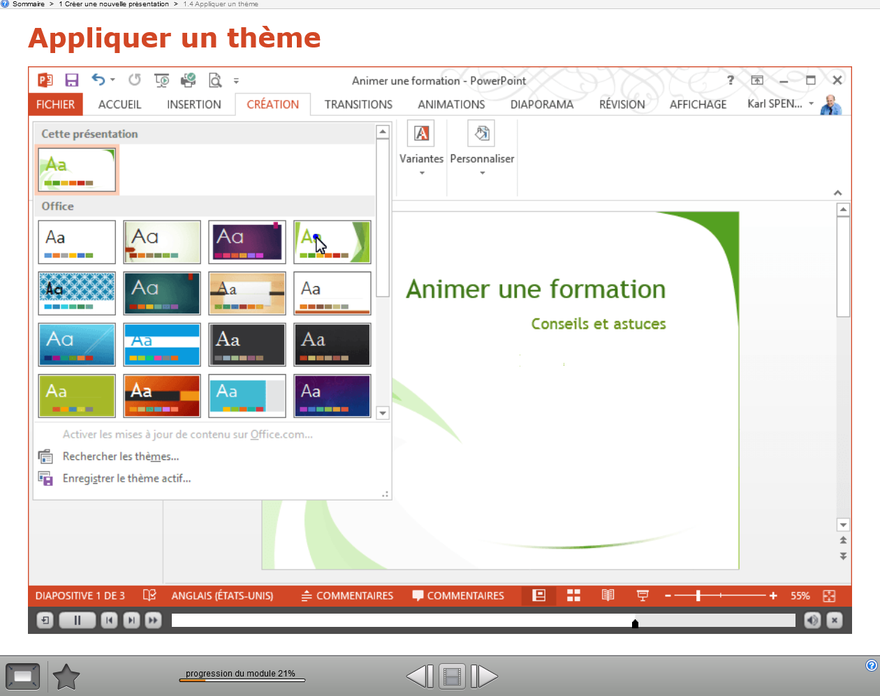The width and height of the screenshot is (880, 696).
Task: Click the star favorite icon at bottom left
Action: pyautogui.click(x=66, y=677)
